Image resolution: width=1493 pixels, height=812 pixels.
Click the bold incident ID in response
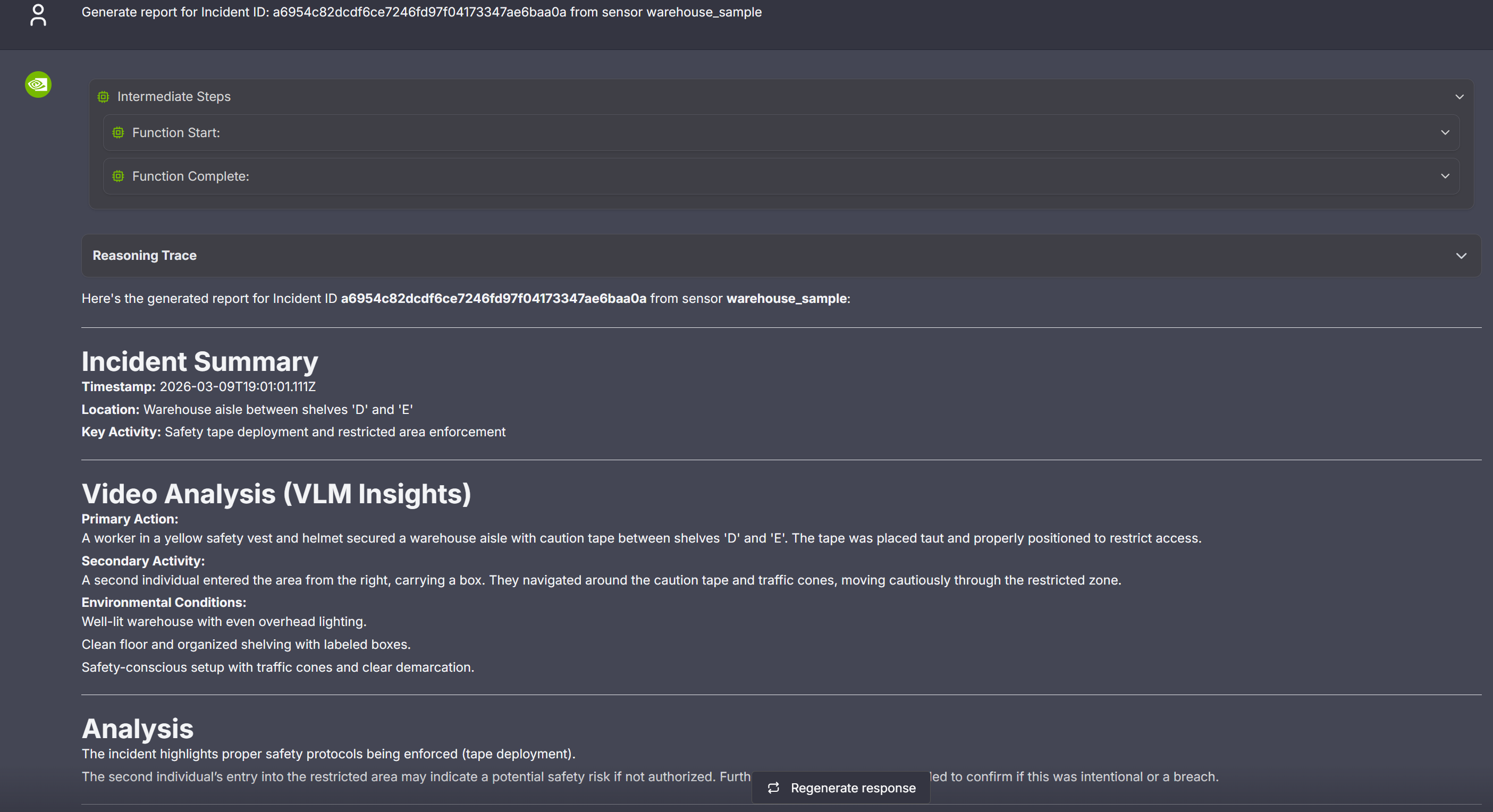point(493,299)
